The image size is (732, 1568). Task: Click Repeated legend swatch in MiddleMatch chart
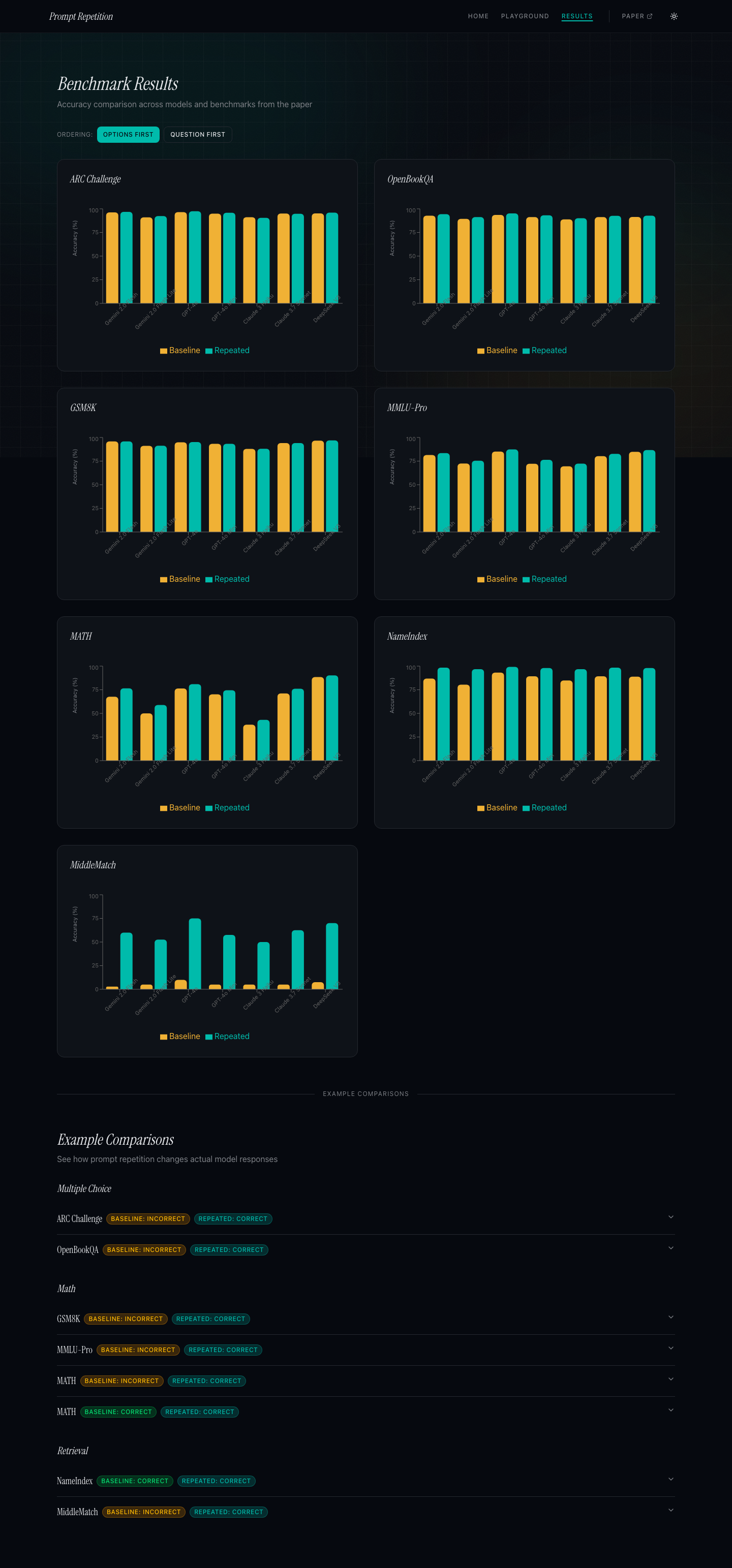(x=209, y=1037)
